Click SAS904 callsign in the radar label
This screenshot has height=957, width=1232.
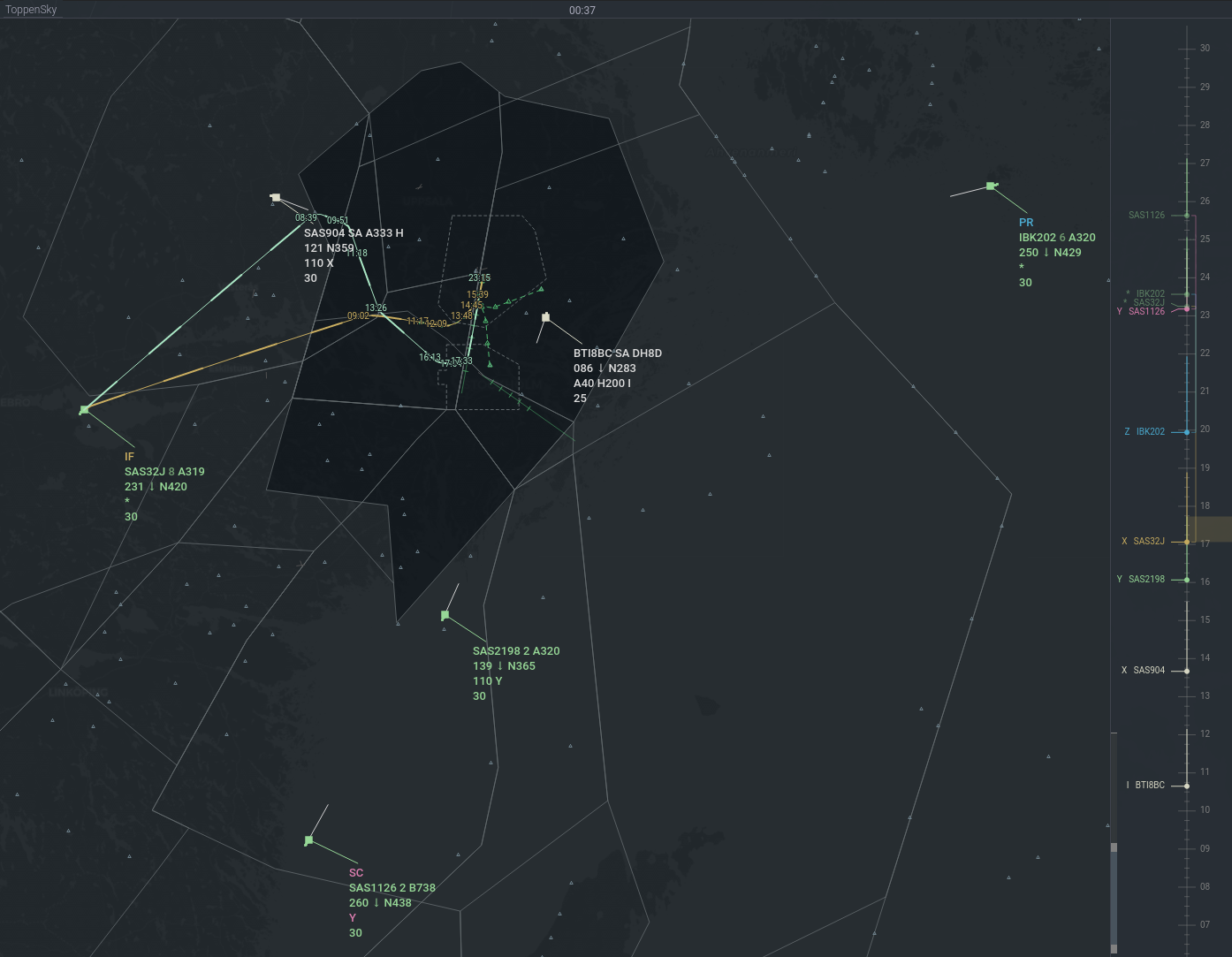point(323,233)
